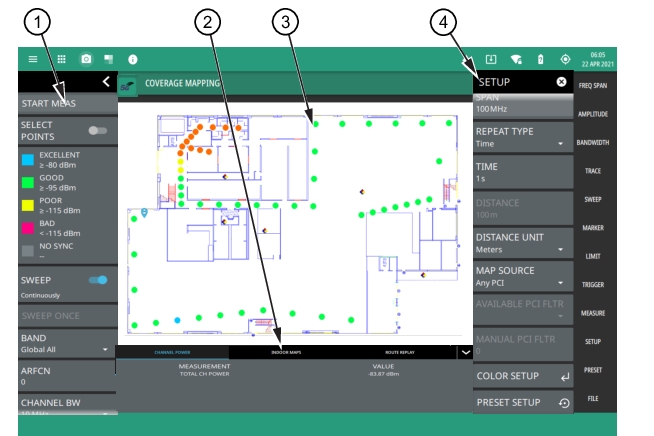Image resolution: width=654 pixels, height=436 pixels.
Task: Click the GPS location target icon
Action: (x=565, y=60)
